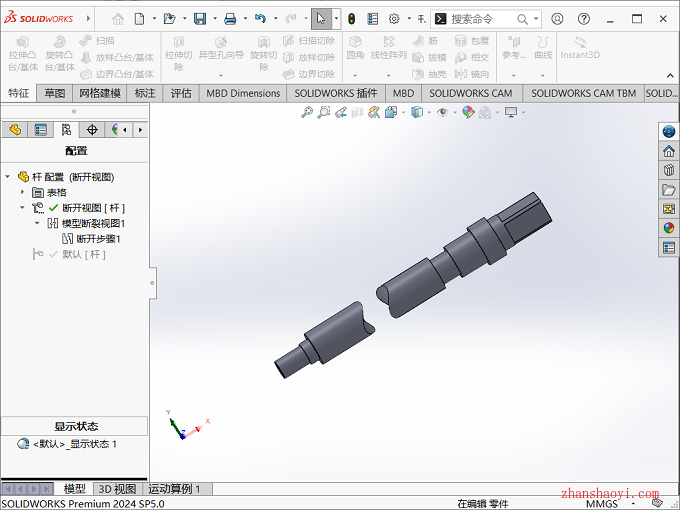Open the Display Style dropdown arrow
Screen dimensions: 680x510
428,113
